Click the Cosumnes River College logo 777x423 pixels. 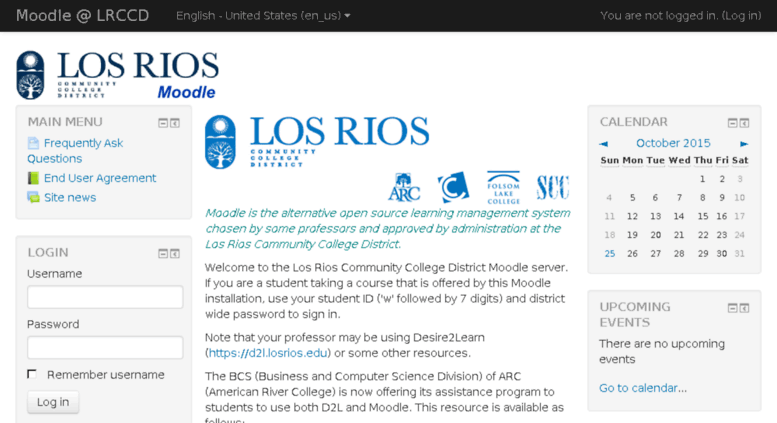(x=453, y=187)
